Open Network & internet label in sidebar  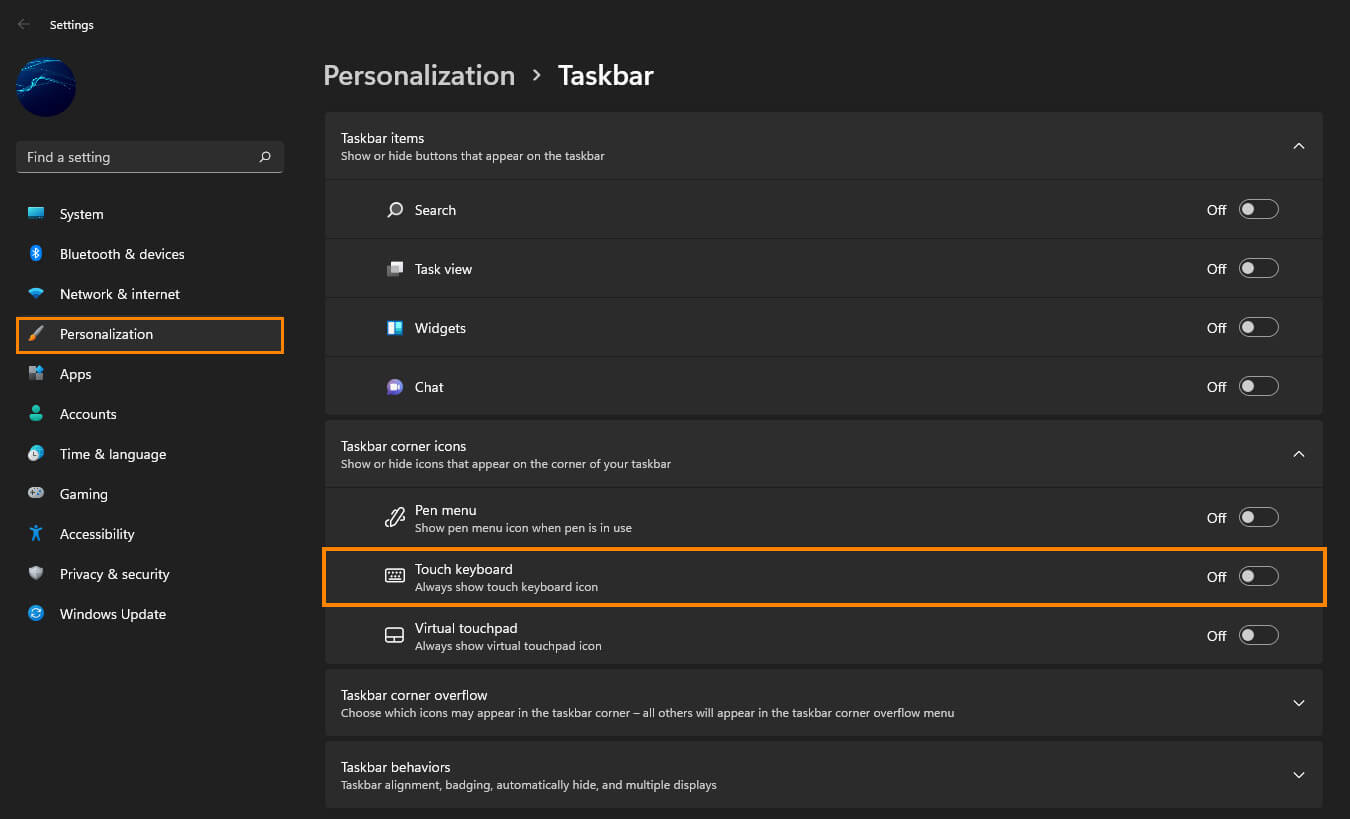120,294
